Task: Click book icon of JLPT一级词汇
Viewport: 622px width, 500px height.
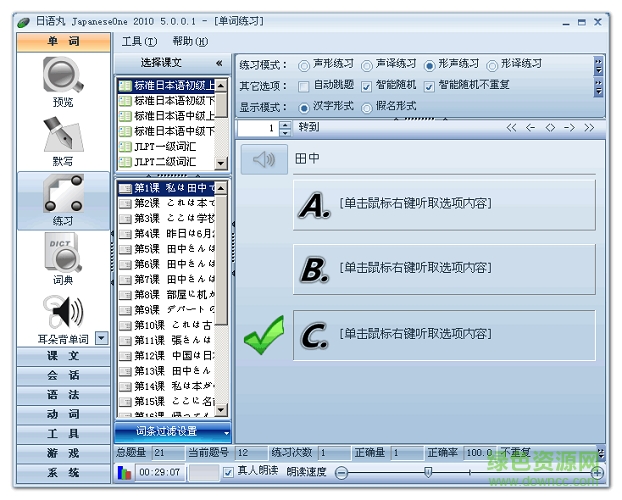Action: click(x=125, y=147)
